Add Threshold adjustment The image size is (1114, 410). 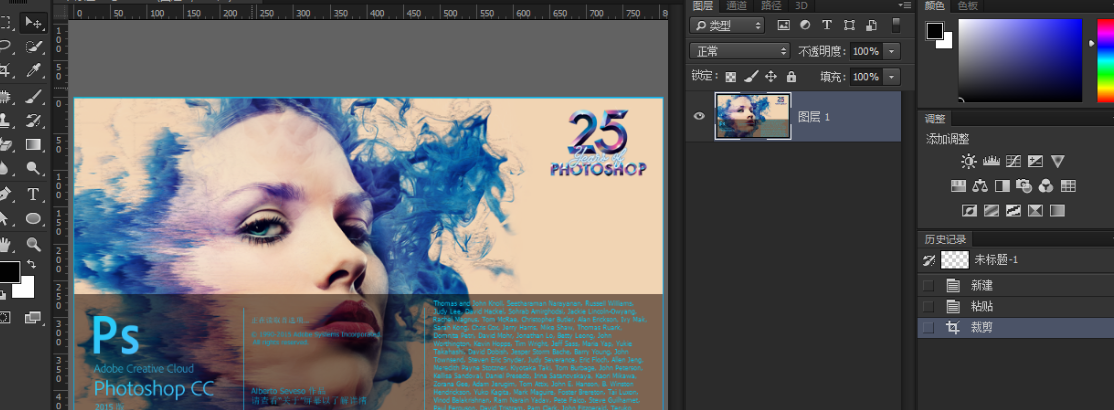pyautogui.click(x=1013, y=210)
